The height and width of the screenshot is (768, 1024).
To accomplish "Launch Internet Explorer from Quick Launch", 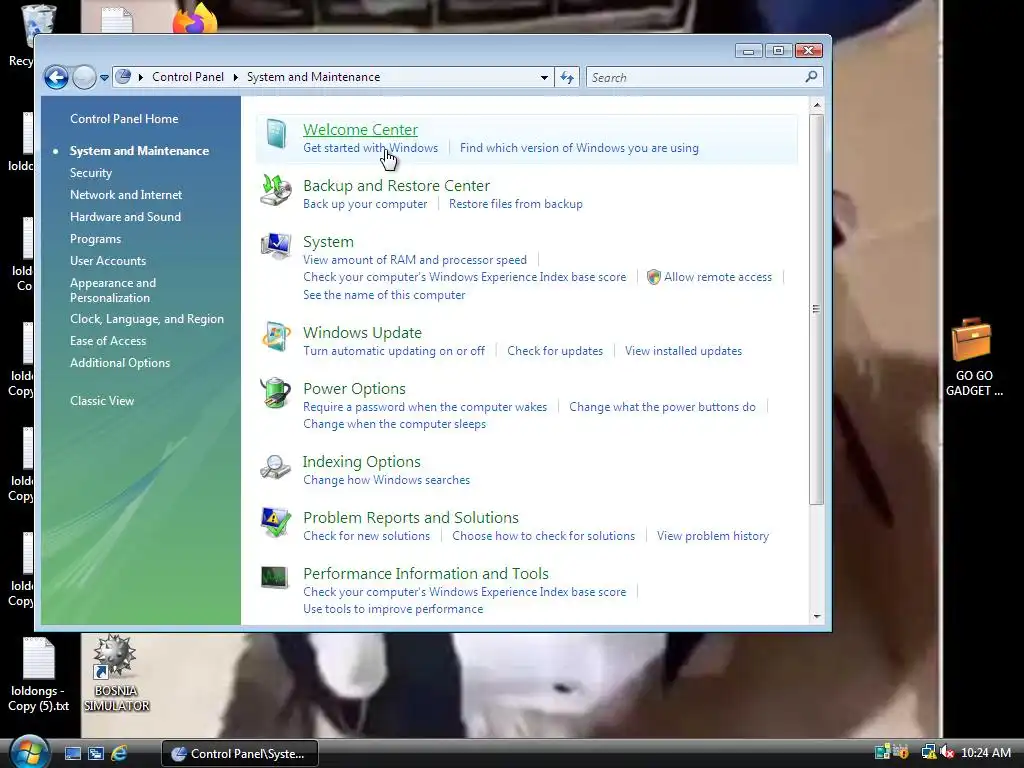I will click(x=119, y=754).
